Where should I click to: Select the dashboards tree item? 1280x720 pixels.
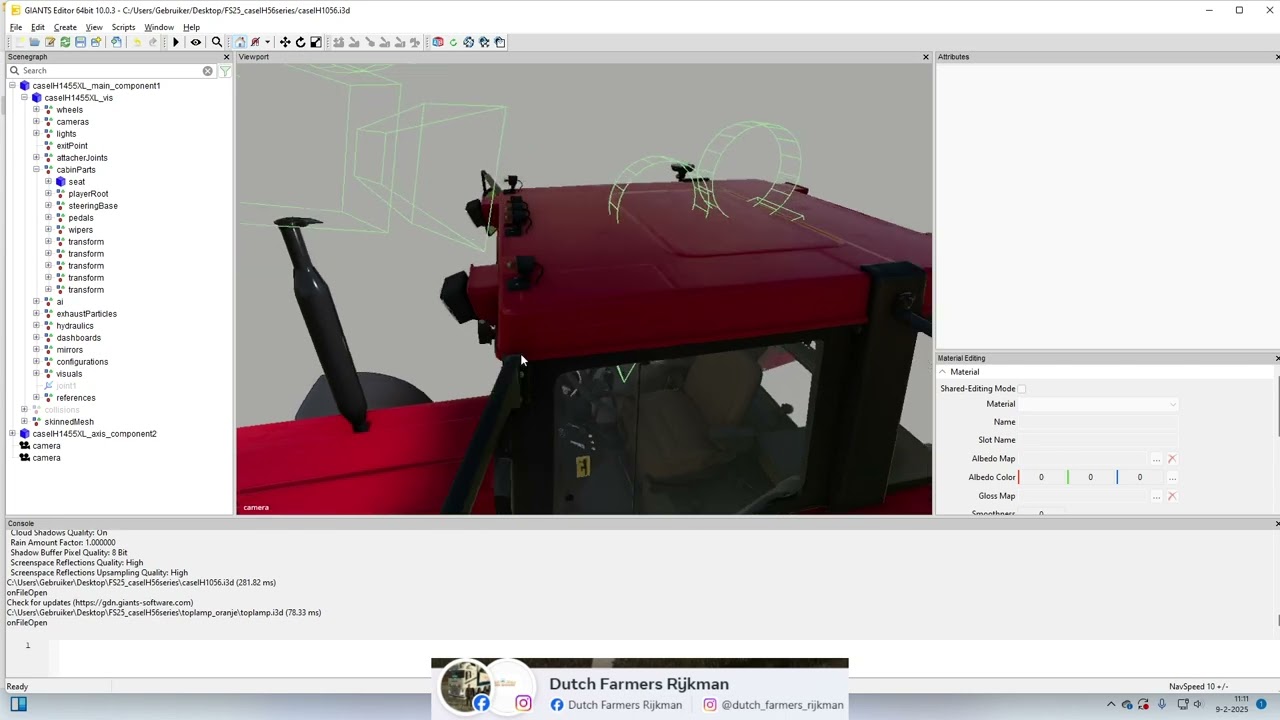78,338
